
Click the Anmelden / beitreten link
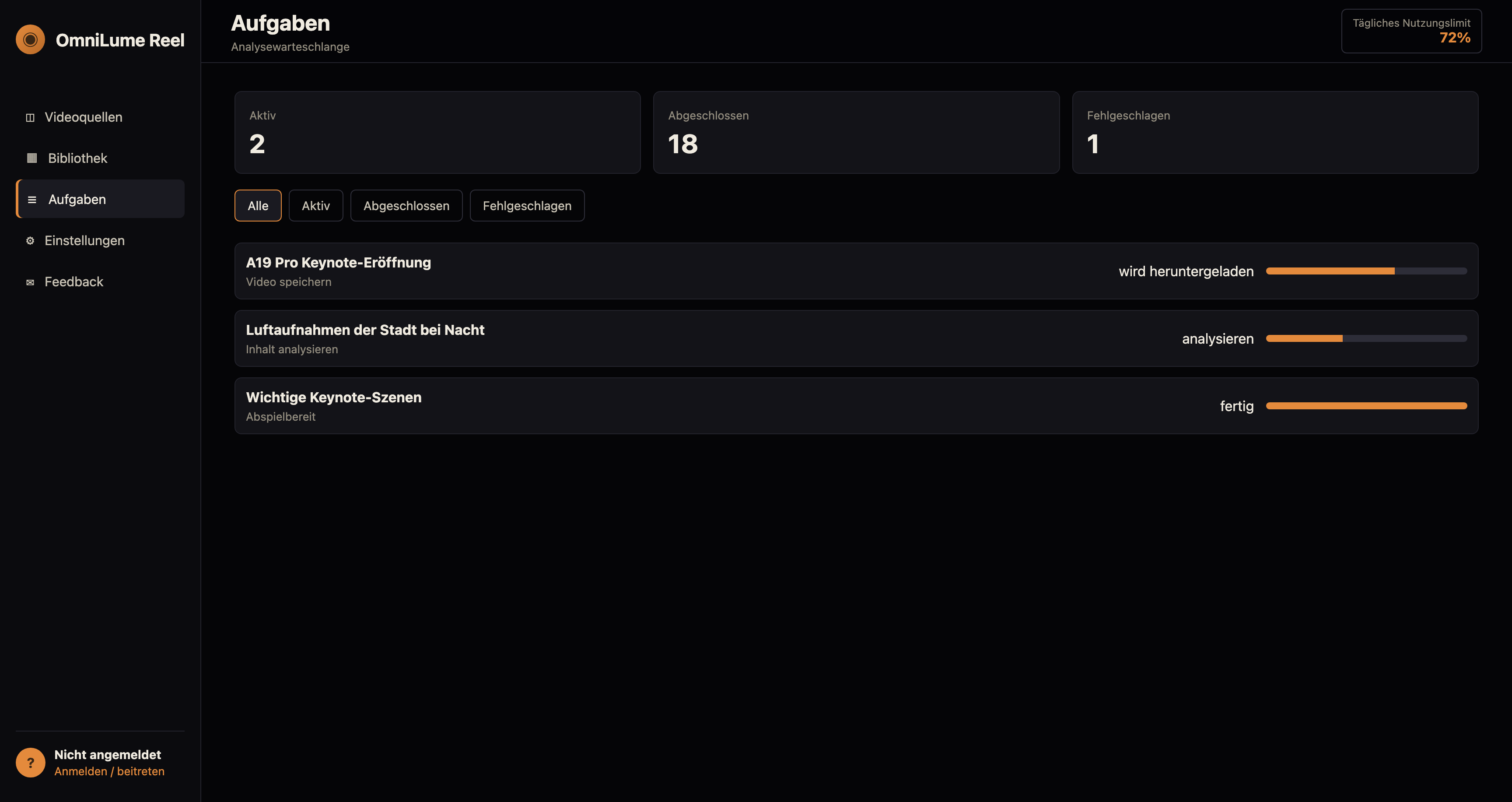pyautogui.click(x=109, y=771)
